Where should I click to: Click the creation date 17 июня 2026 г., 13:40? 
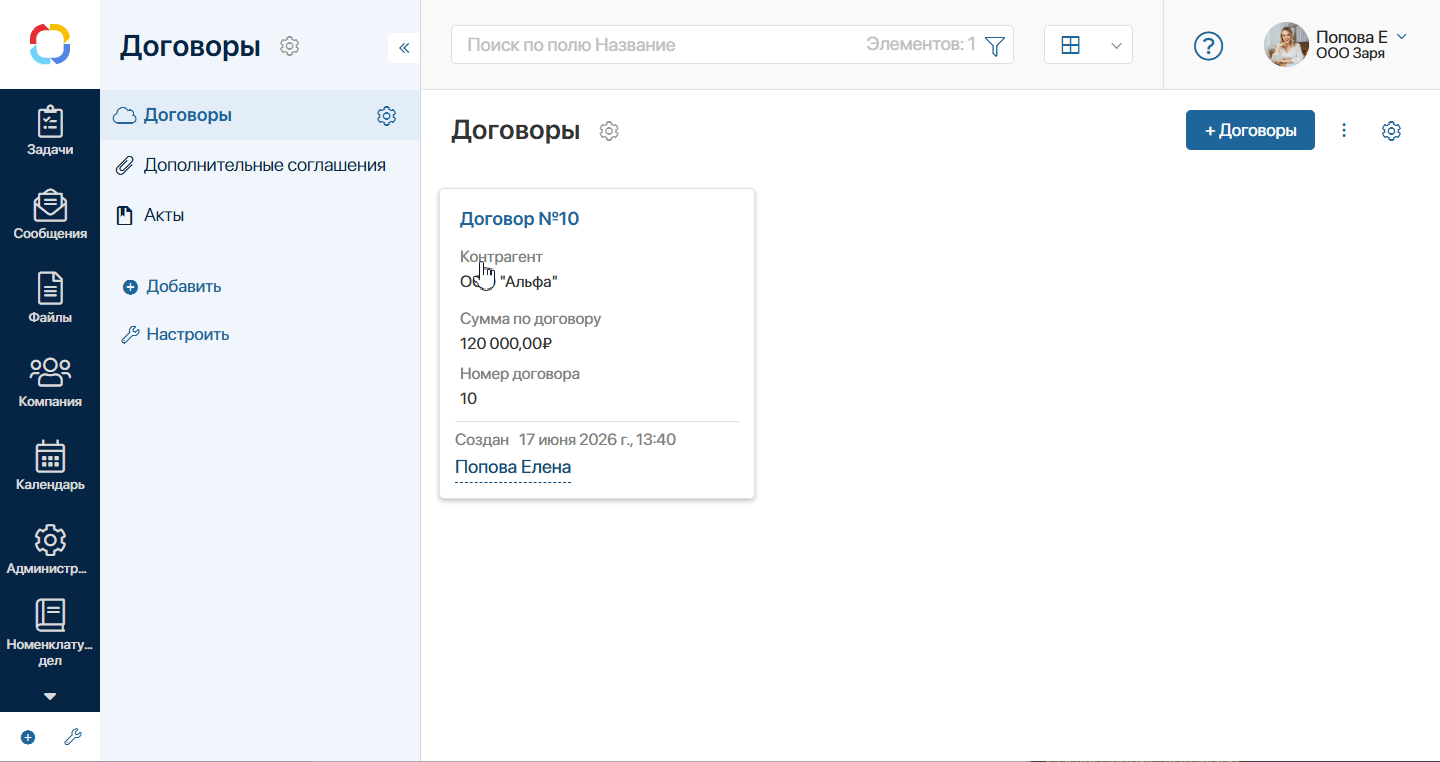[x=597, y=439]
